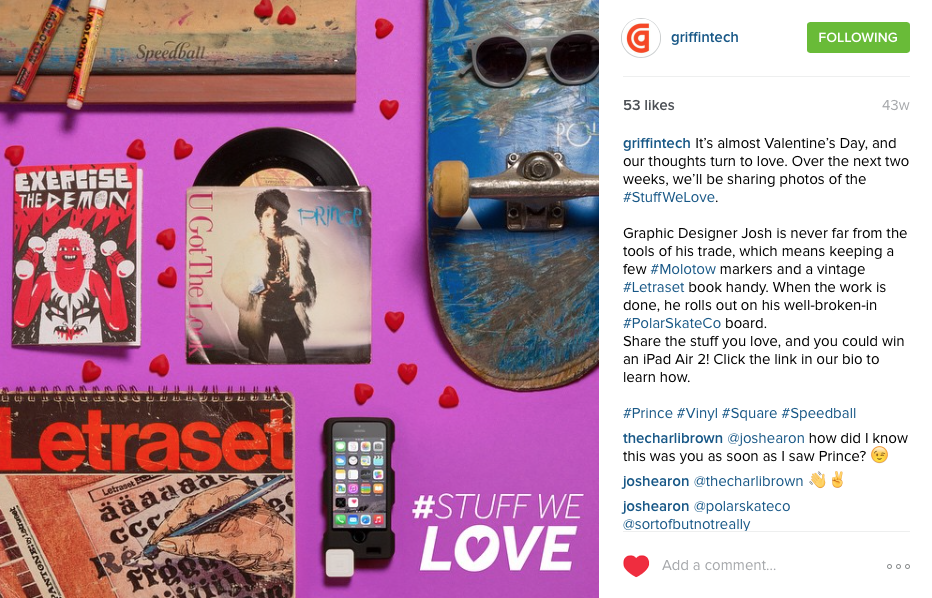Open the three-dot more options menu
Screen dimensions: 932x598
(x=898, y=566)
